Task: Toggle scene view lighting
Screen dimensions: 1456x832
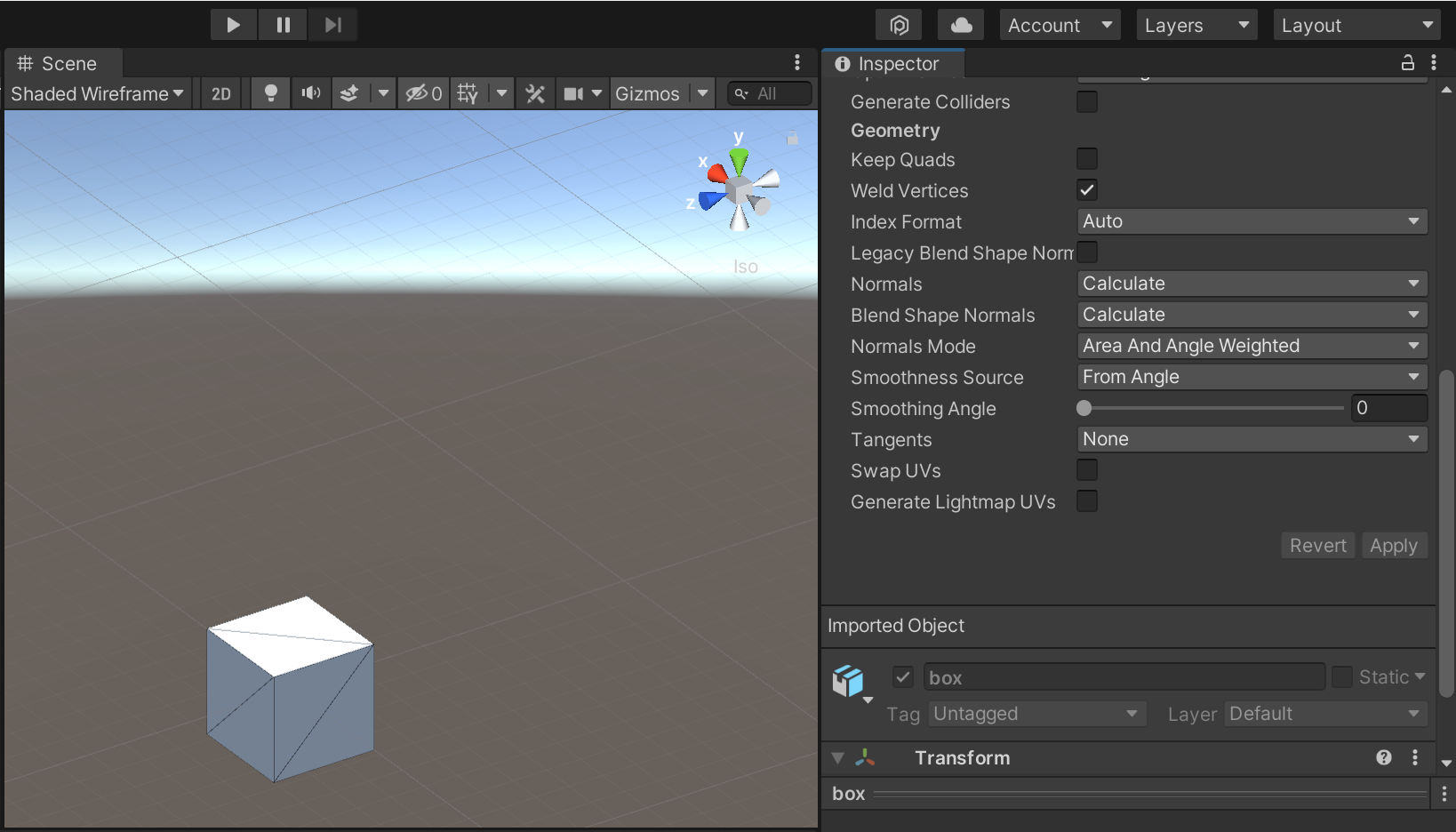Action: [x=270, y=93]
